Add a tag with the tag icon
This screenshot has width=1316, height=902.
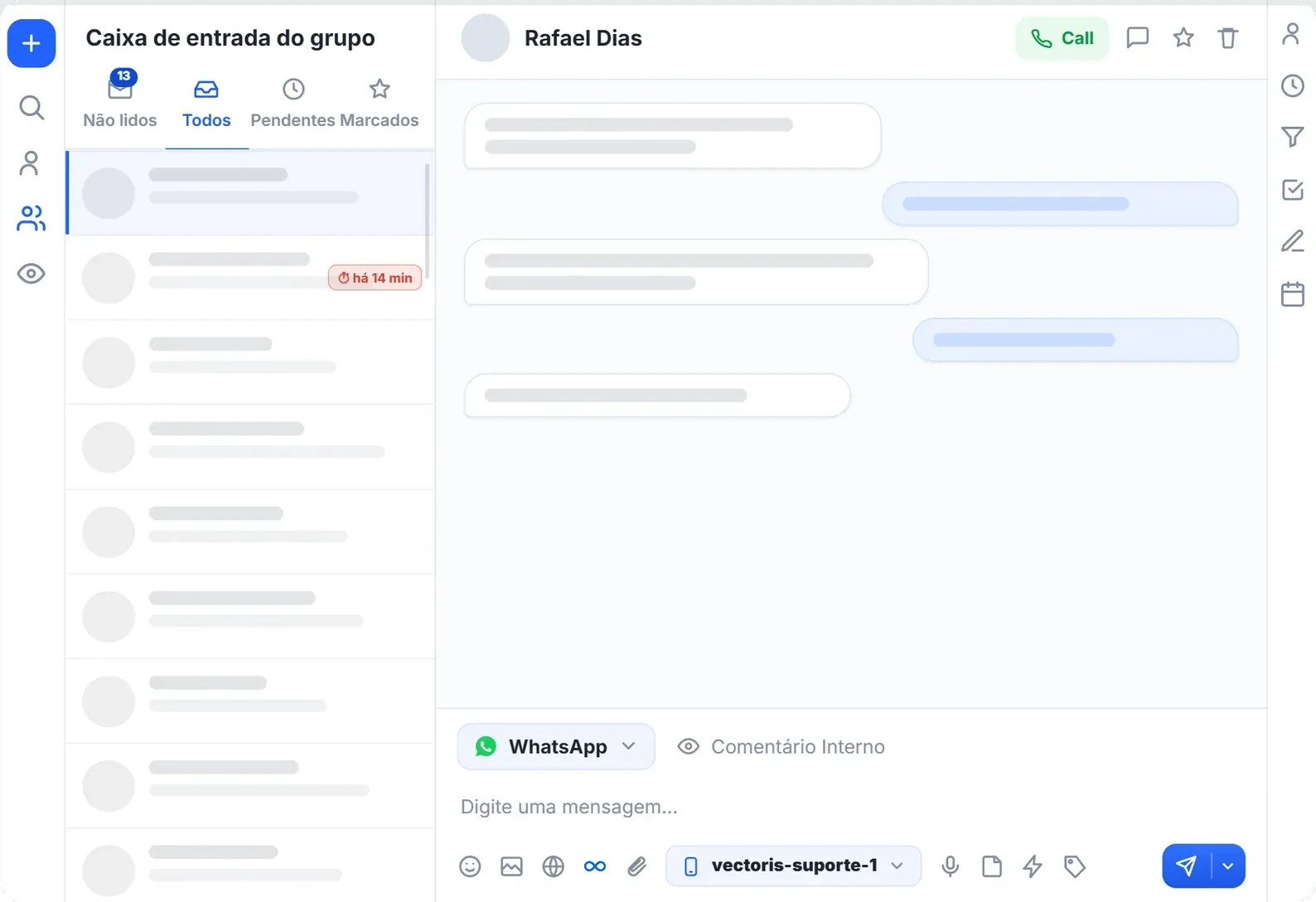click(1075, 866)
